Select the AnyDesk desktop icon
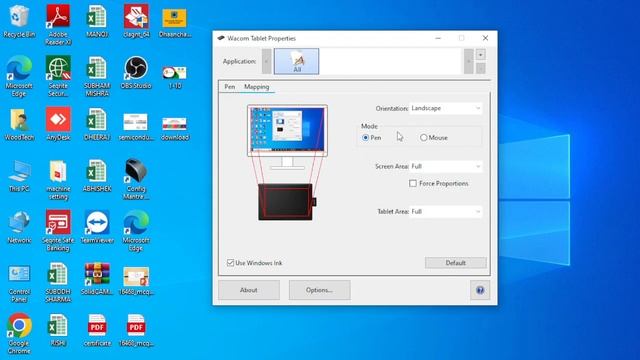 click(x=58, y=124)
